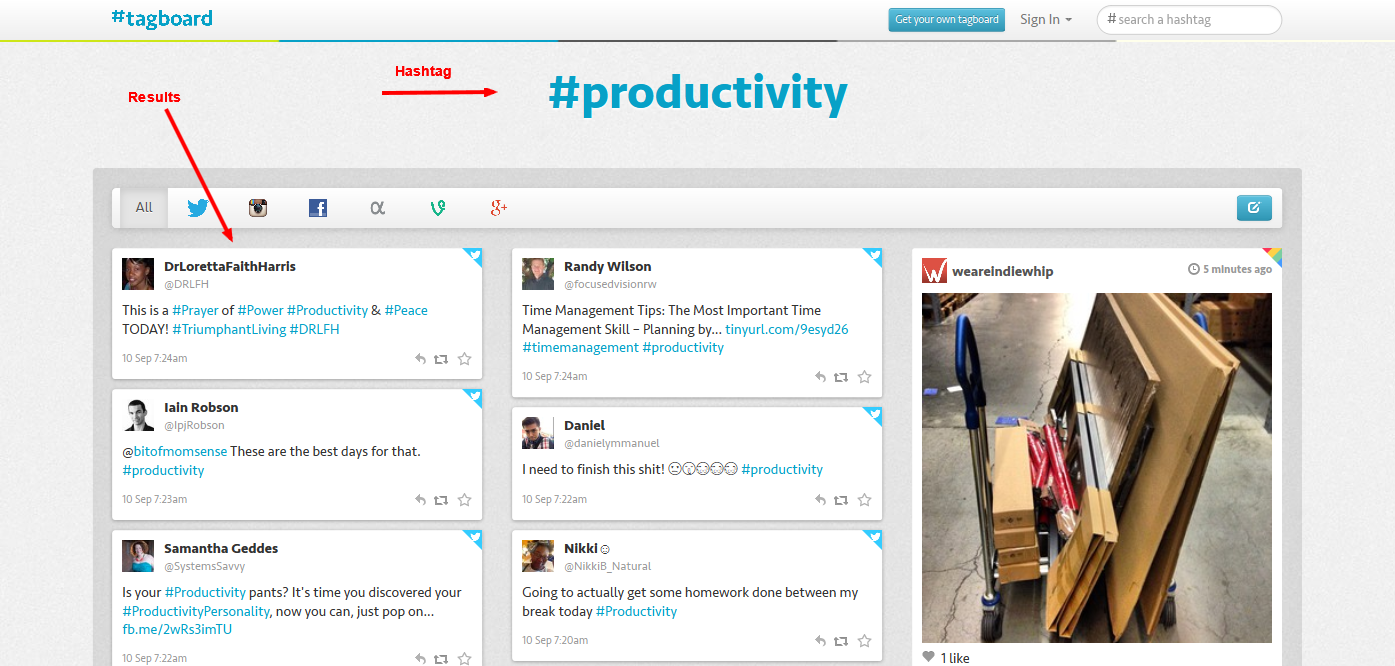Open the tinyurl.com/9esyd26 link
1395x666 pixels.
click(786, 329)
